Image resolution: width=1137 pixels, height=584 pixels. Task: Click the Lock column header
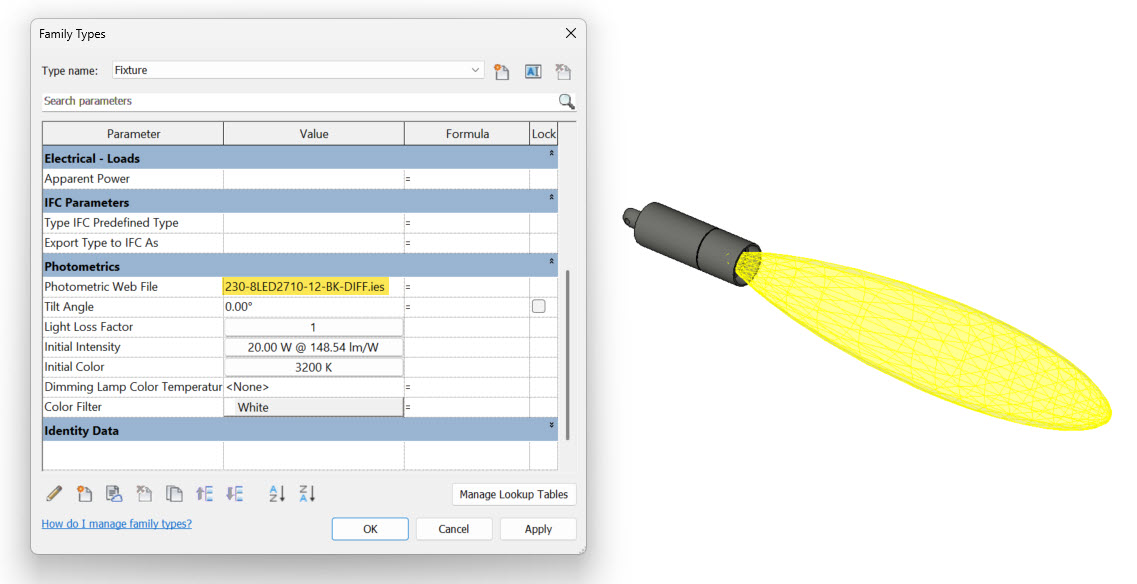click(544, 133)
